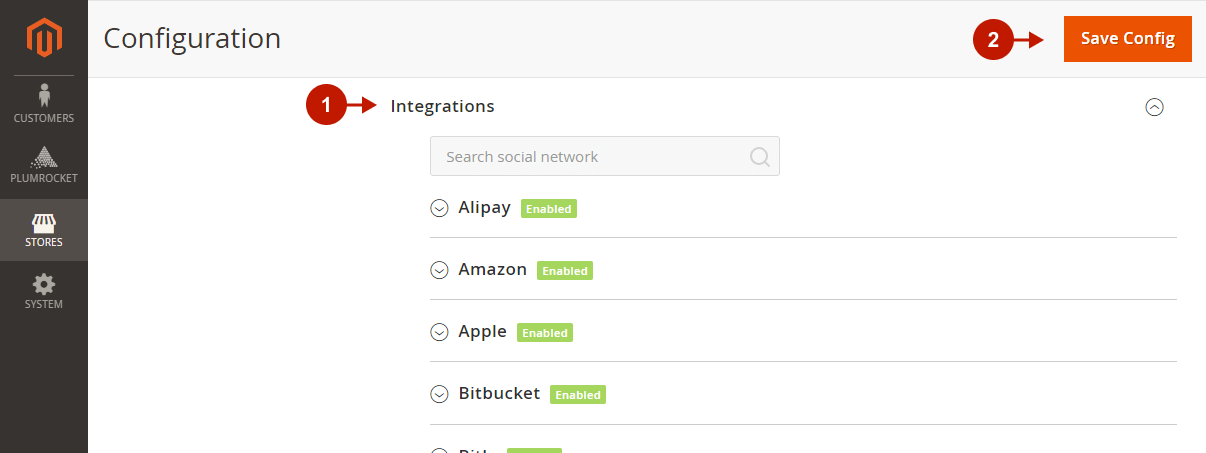Focus the Search social network field

click(605, 156)
